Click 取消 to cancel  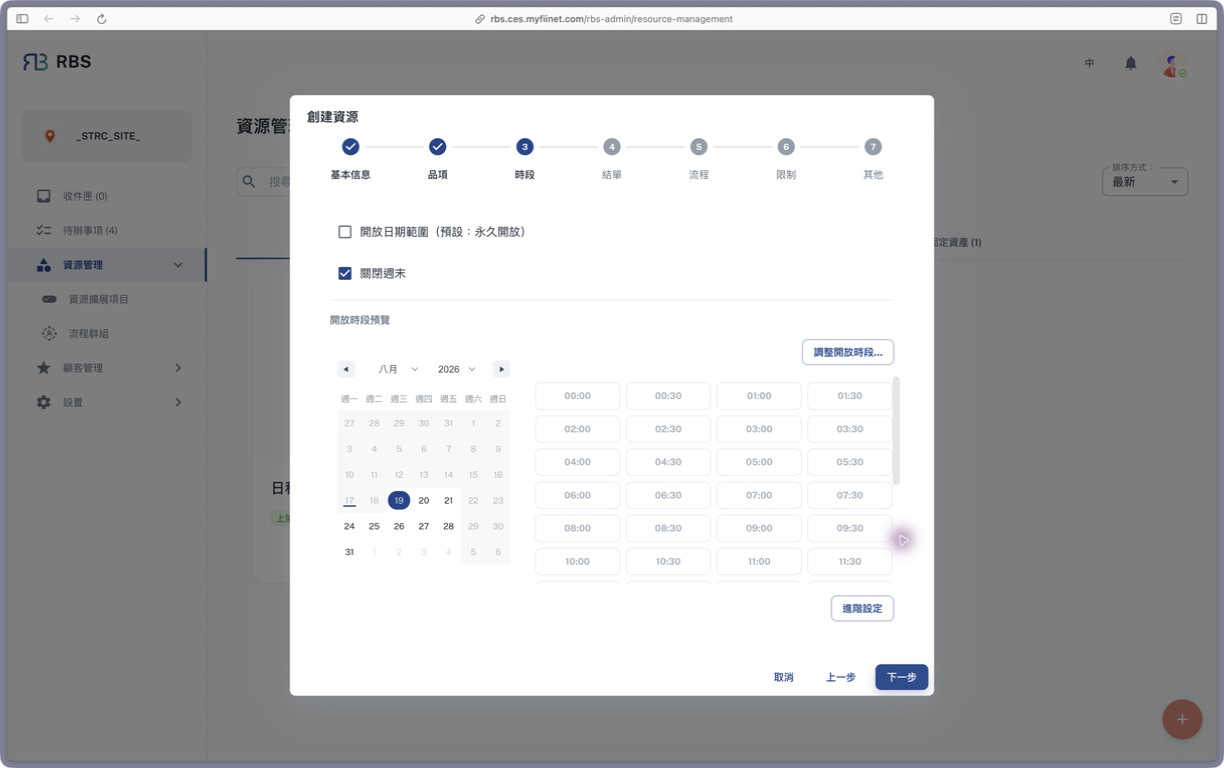pos(783,677)
